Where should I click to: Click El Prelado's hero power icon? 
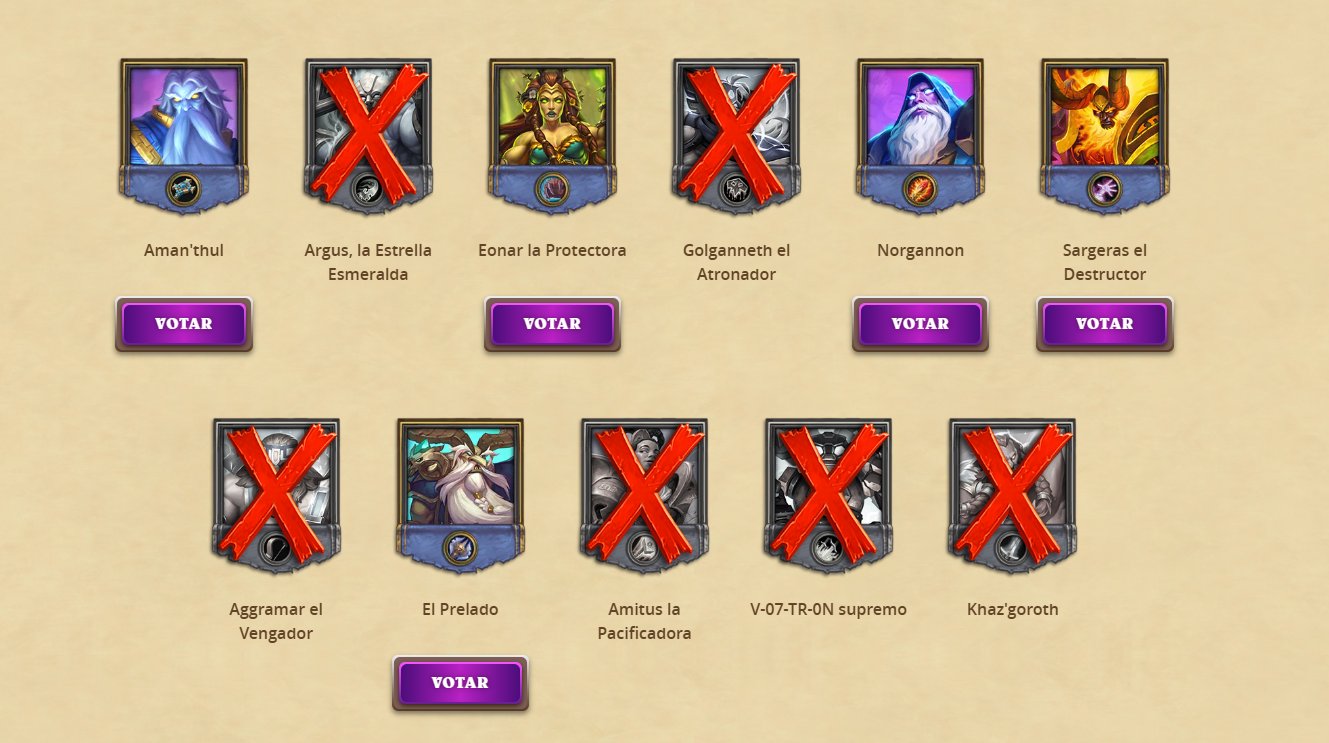459,549
